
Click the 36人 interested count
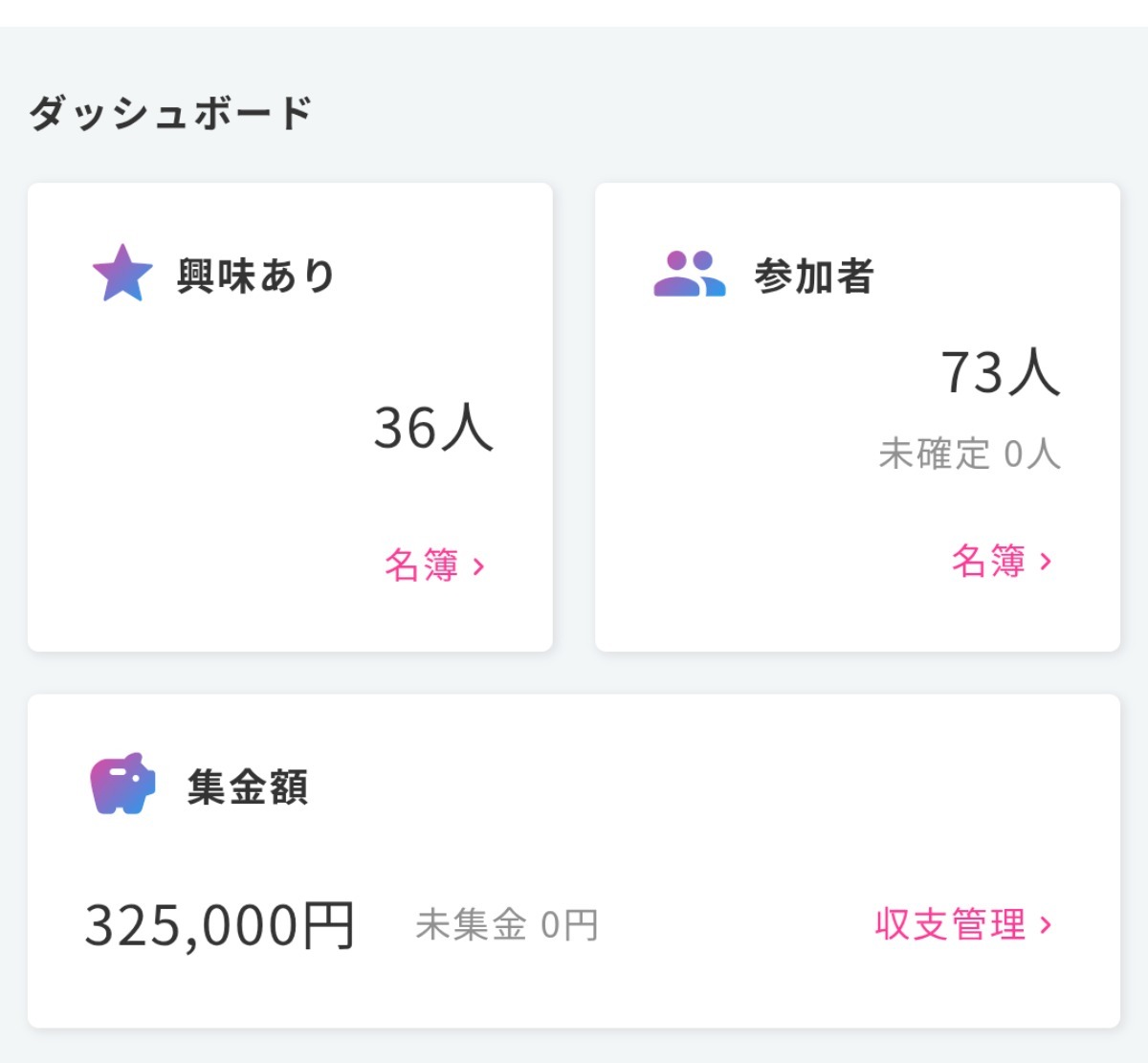(432, 427)
